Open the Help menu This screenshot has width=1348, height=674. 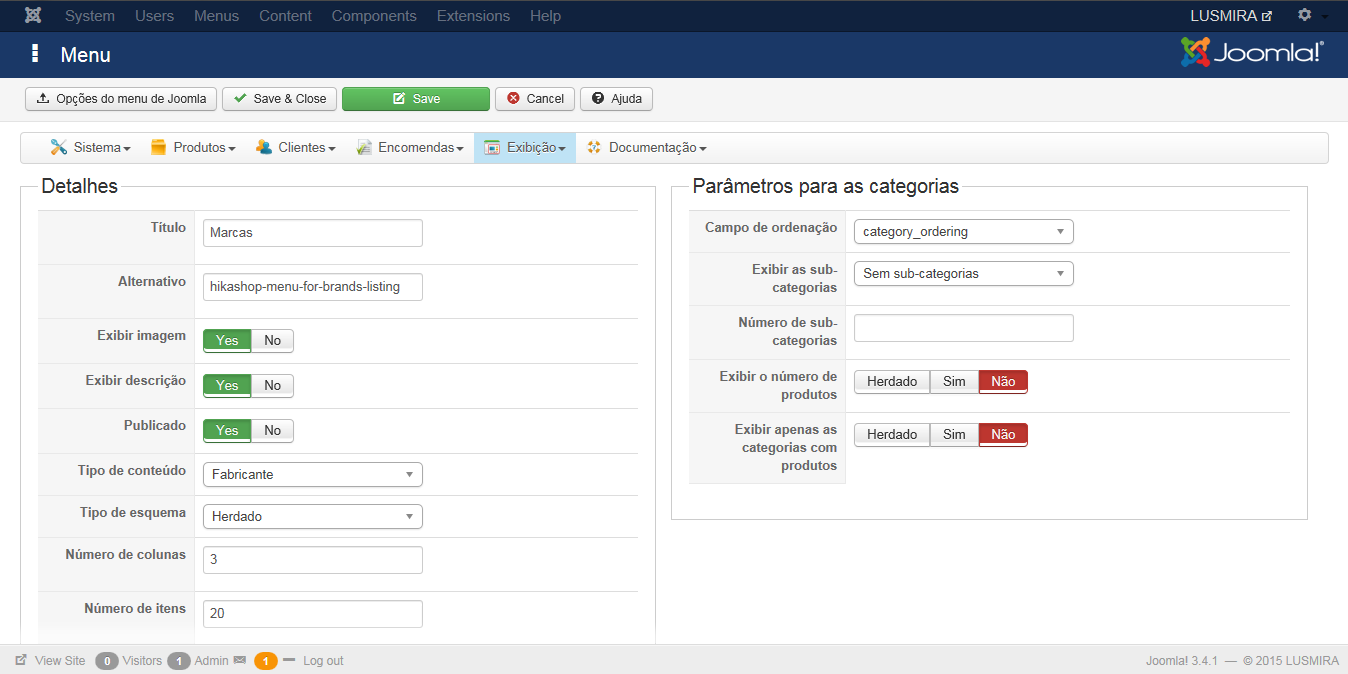(546, 16)
